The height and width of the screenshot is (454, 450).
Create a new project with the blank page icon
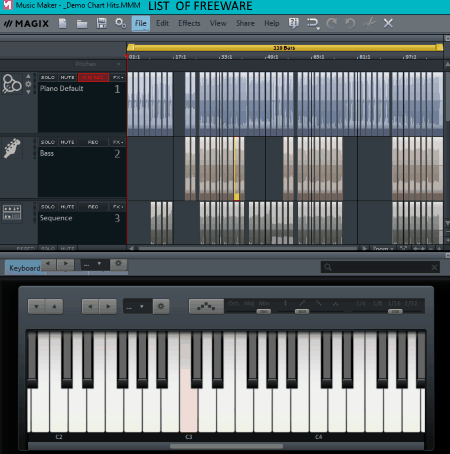tap(63, 23)
